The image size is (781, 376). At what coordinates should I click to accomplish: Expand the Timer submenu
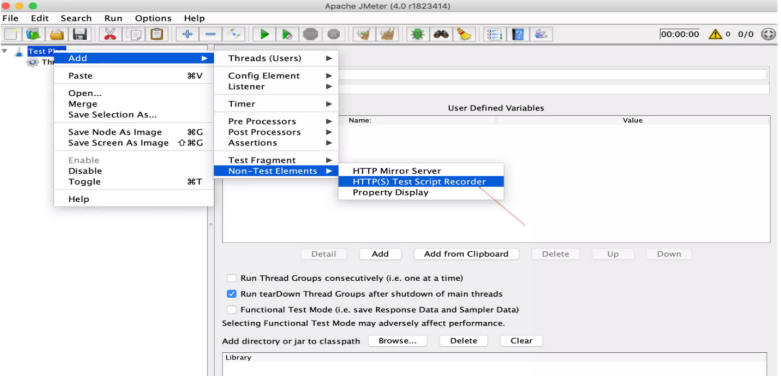[x=276, y=104]
